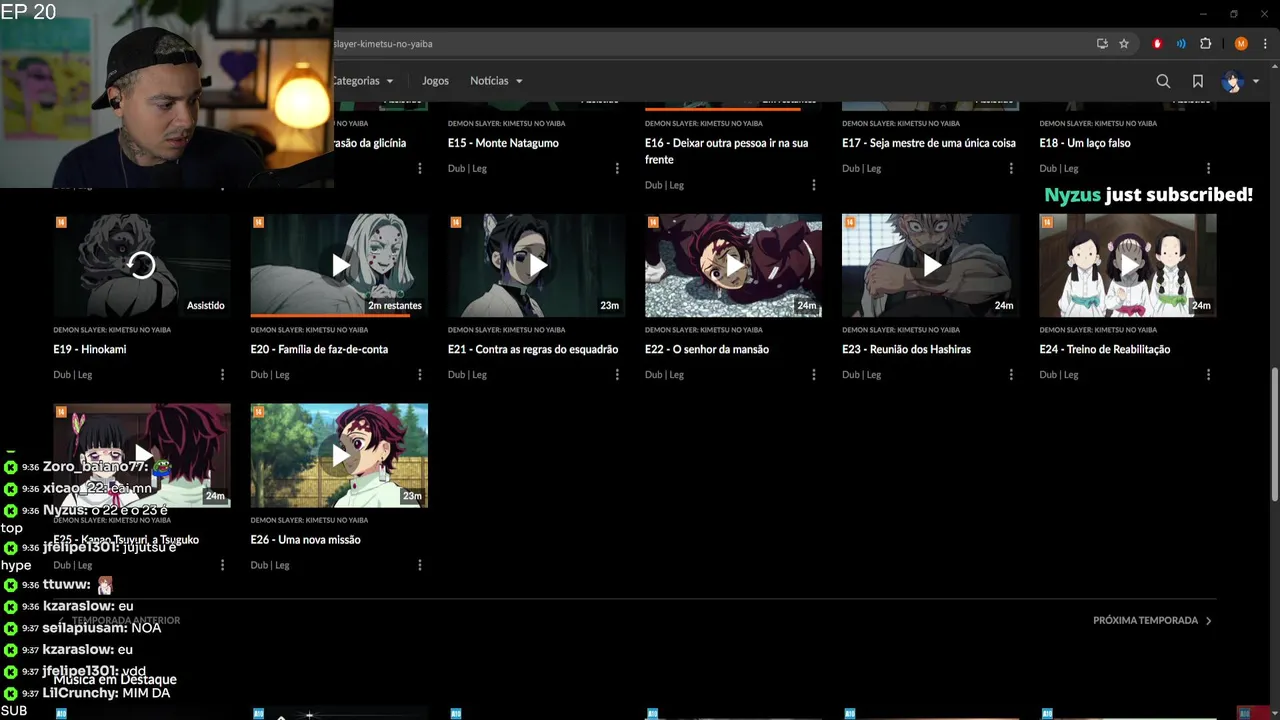Click the page vertical scrollbar
The height and width of the screenshot is (720, 1280).
1274,435
